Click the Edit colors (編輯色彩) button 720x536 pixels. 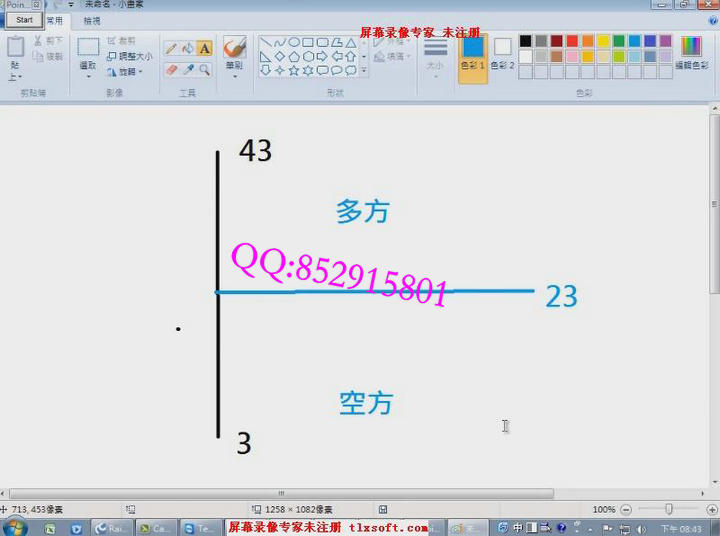coord(691,52)
